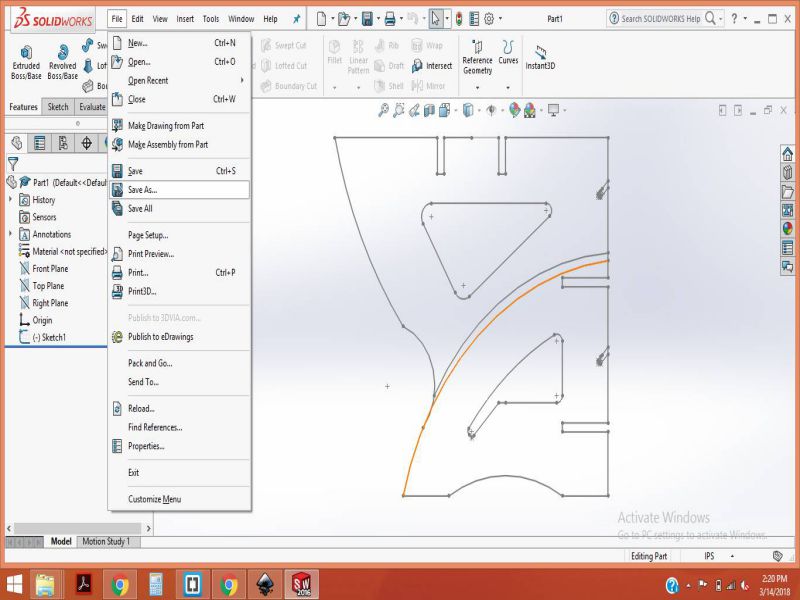Expand the Annotations tree node

[10, 234]
